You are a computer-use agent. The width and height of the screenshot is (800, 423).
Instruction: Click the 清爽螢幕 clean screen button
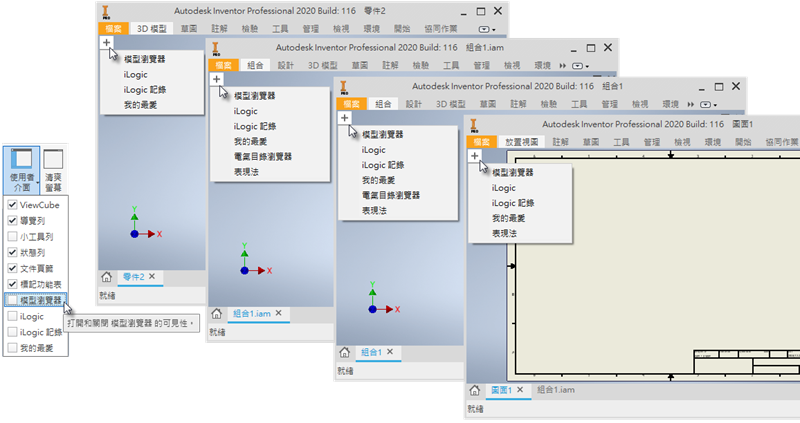53,170
